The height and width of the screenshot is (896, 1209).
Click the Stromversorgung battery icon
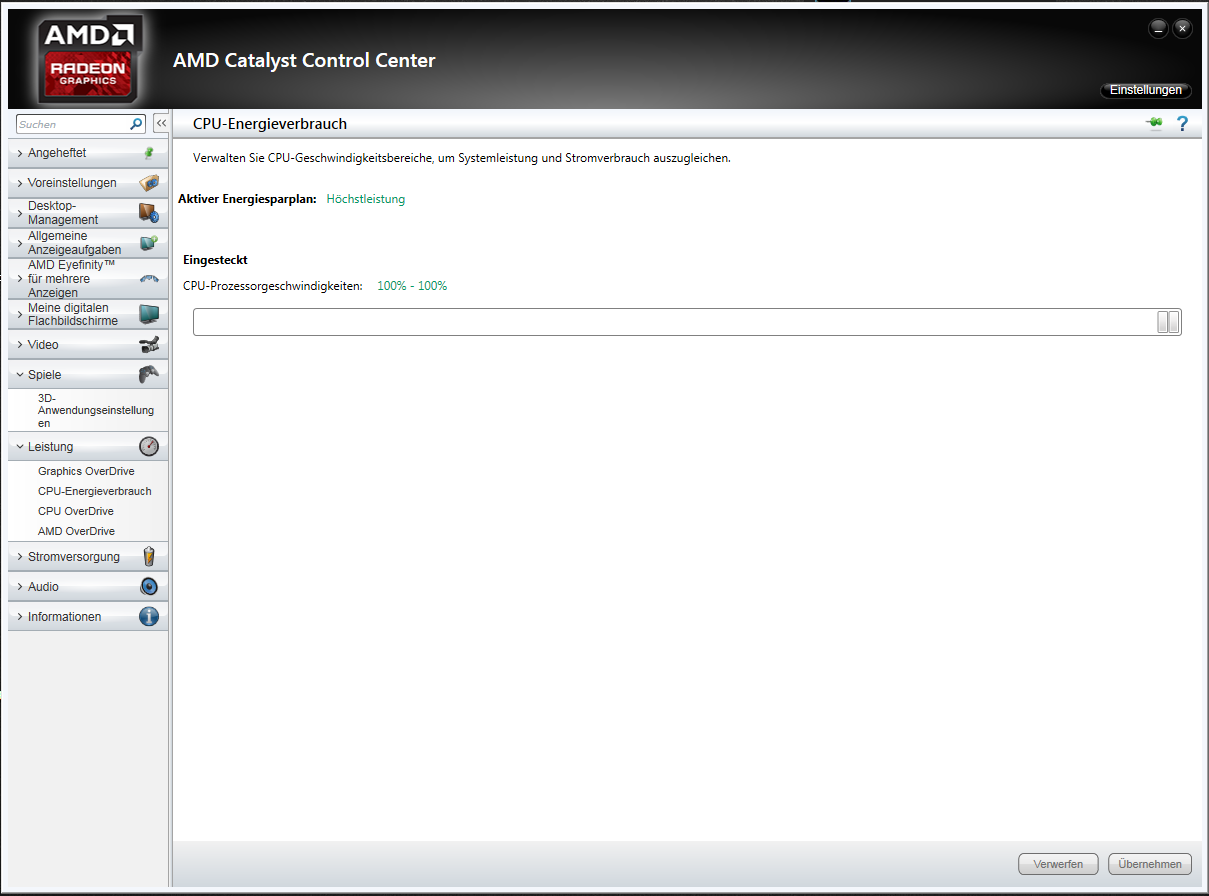[x=149, y=557]
